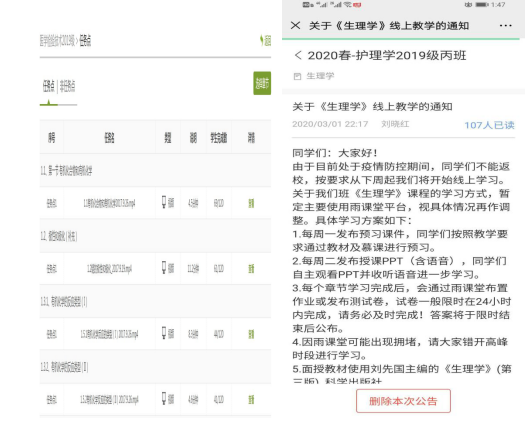Click green details link in section 1.1 row
Image resolution: width=529 pixels, height=422 pixels.
[251, 203]
